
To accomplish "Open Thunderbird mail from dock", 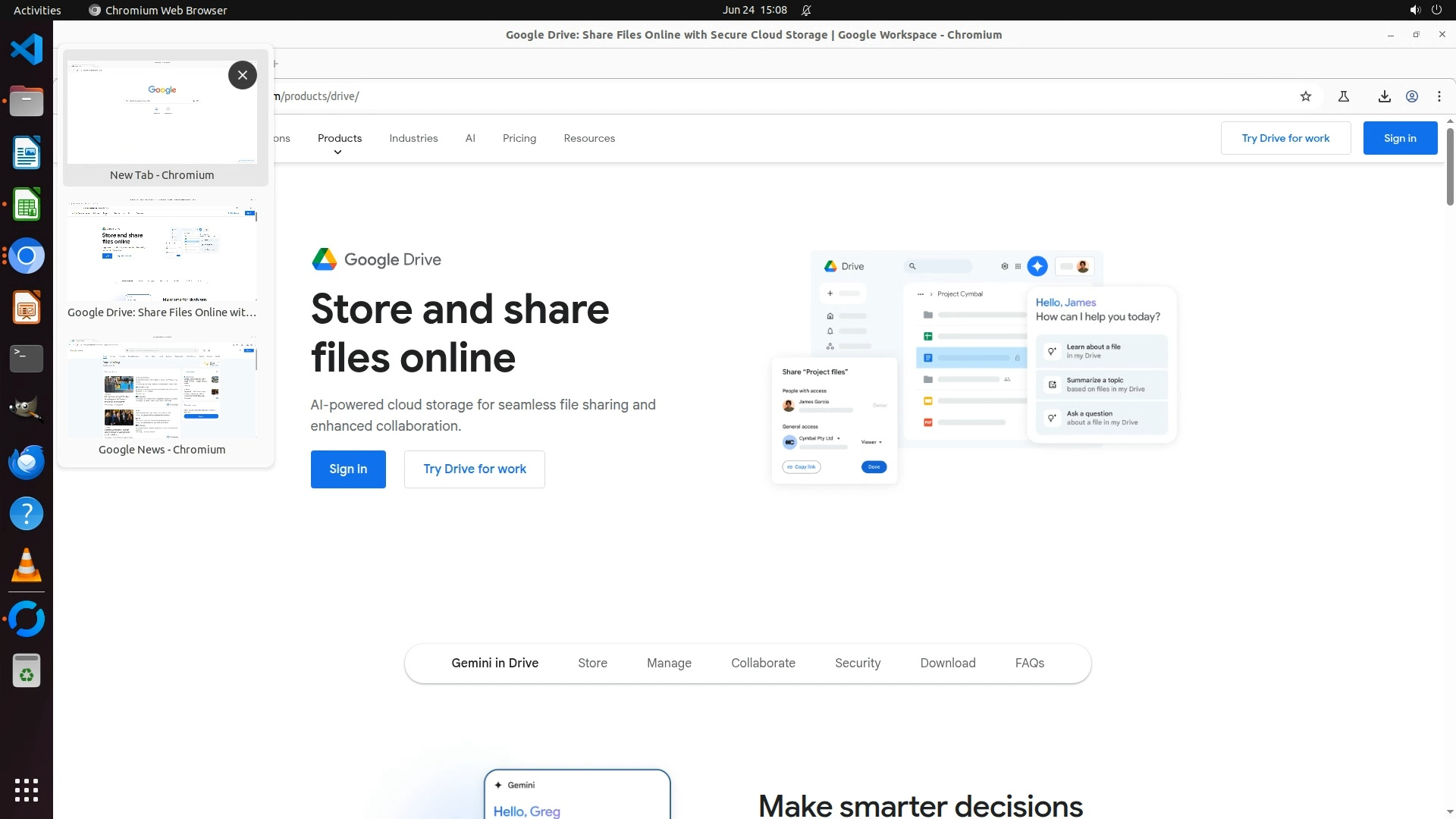I will 27,462.
